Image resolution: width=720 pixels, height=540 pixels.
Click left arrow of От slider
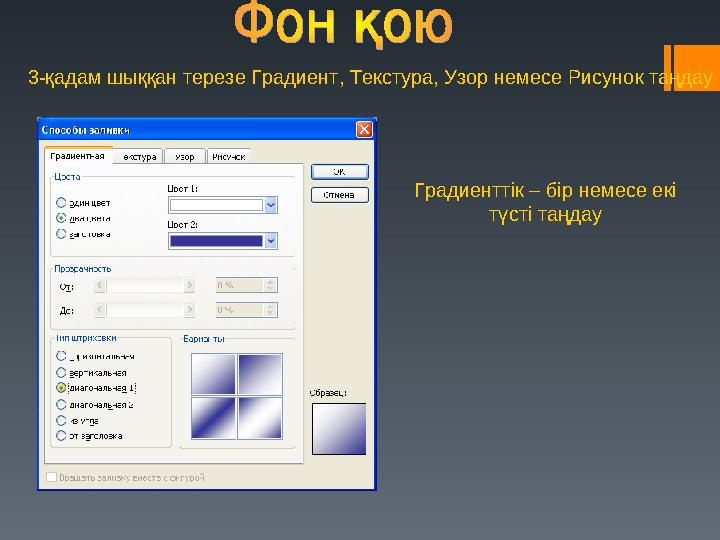coord(100,286)
